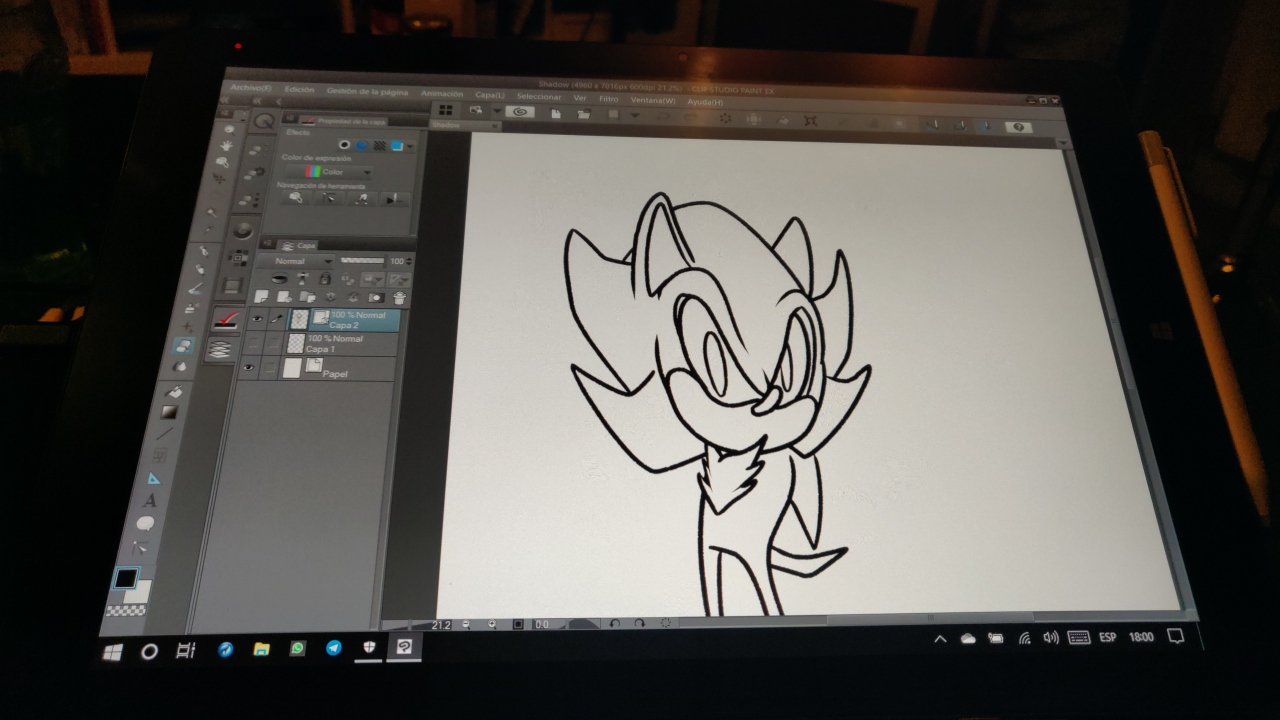Hide Capa 2 layer via eye icon
The width and height of the screenshot is (1280, 720).
pos(256,319)
